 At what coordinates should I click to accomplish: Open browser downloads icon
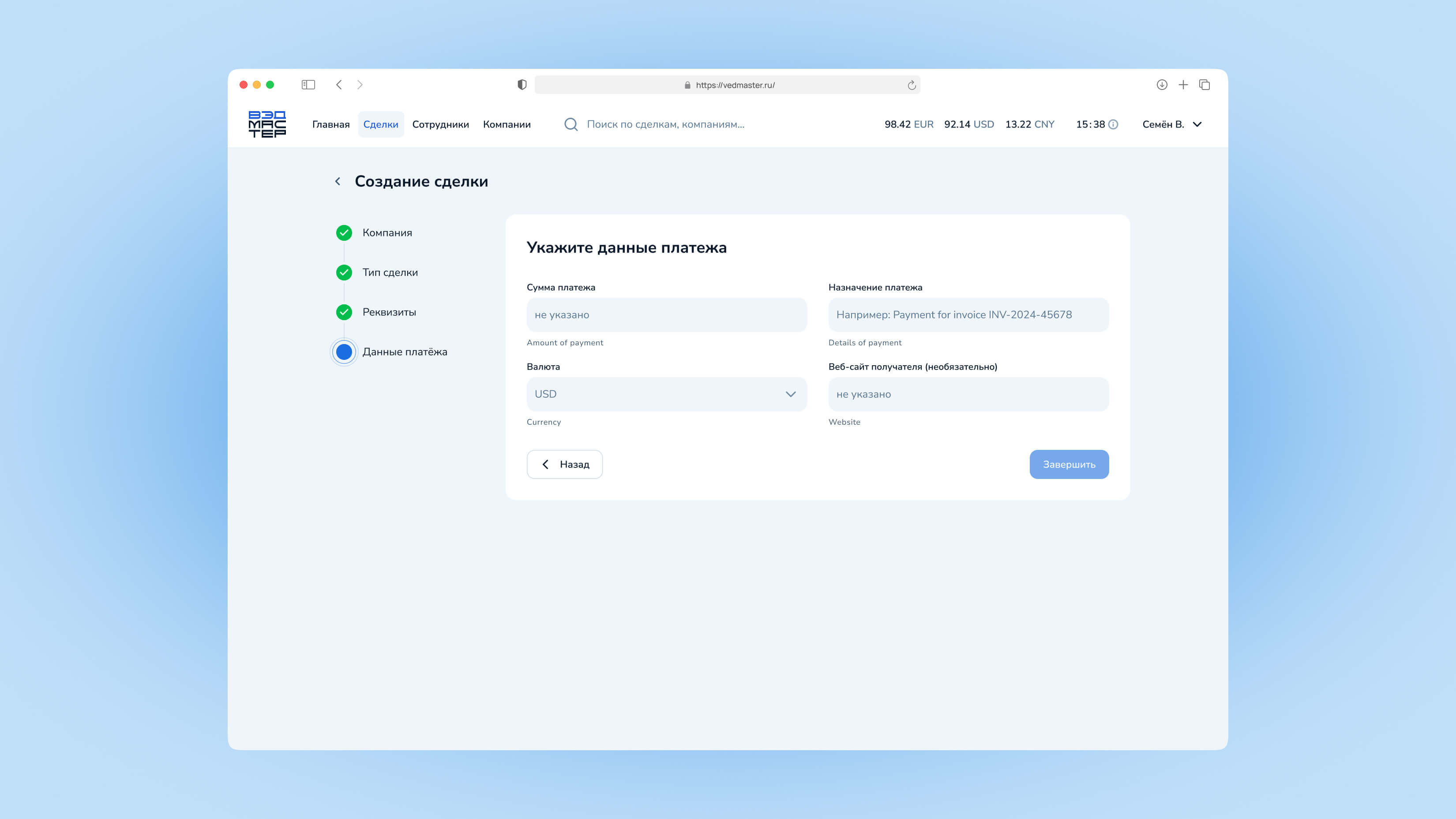(1162, 85)
